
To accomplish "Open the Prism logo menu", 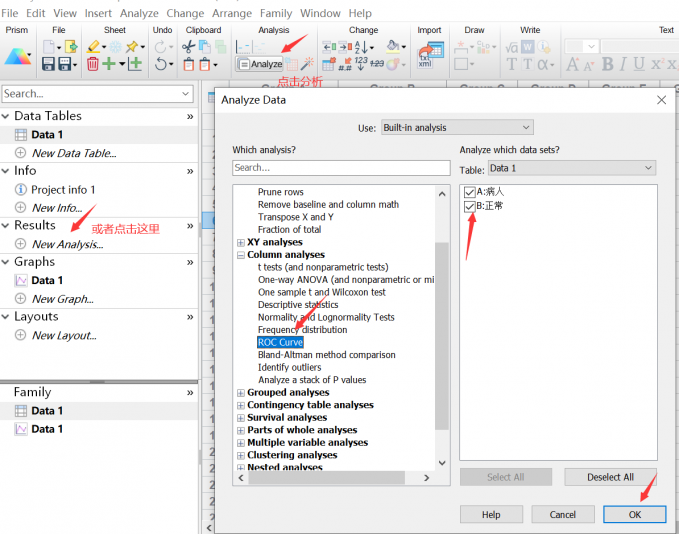I will [x=17, y=57].
